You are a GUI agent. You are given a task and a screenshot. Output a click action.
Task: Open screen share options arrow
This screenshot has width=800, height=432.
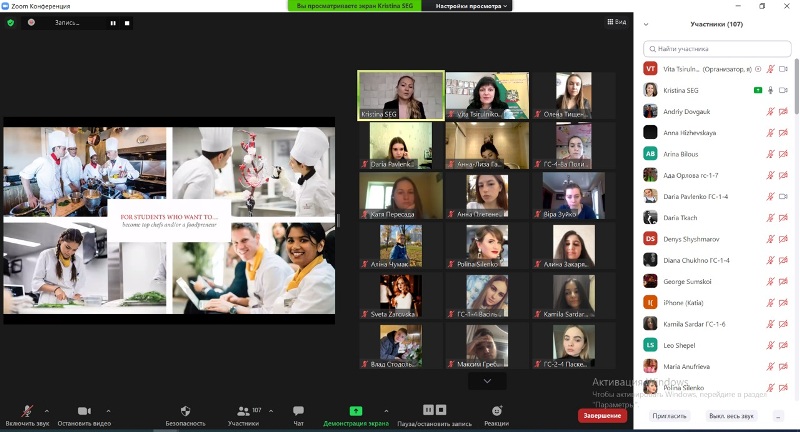pos(386,411)
